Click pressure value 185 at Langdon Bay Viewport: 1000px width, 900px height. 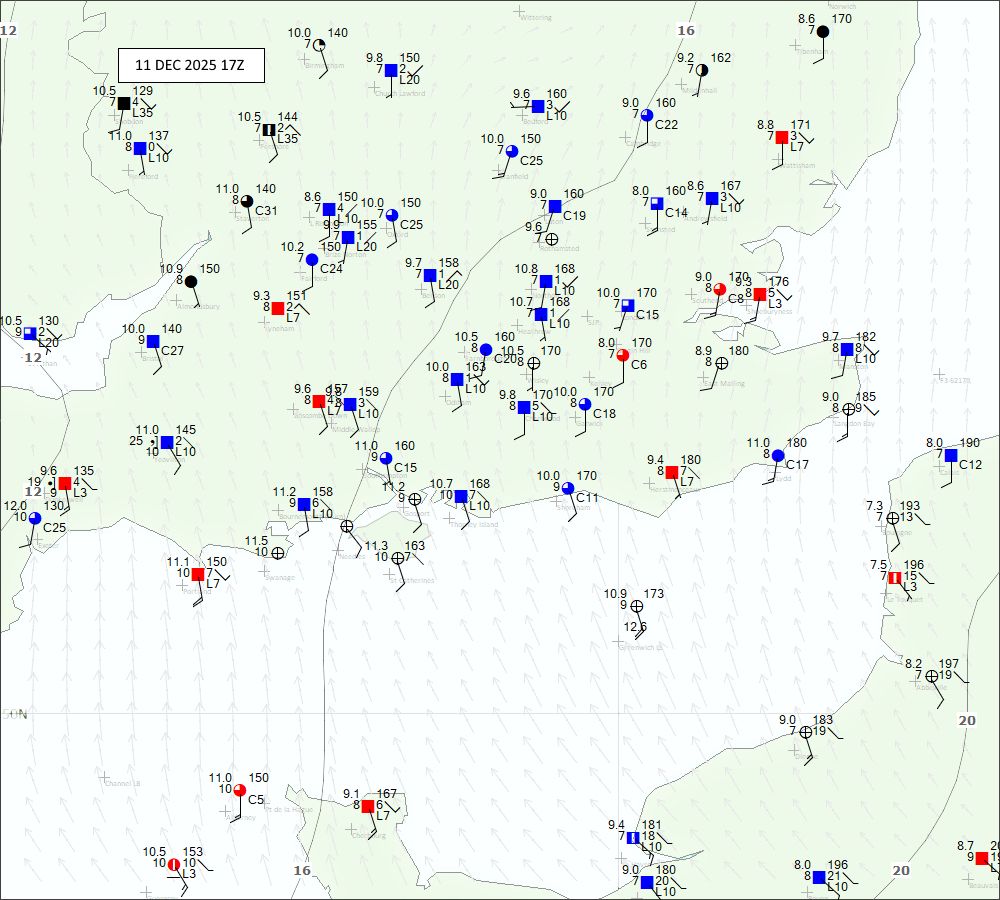click(x=866, y=397)
